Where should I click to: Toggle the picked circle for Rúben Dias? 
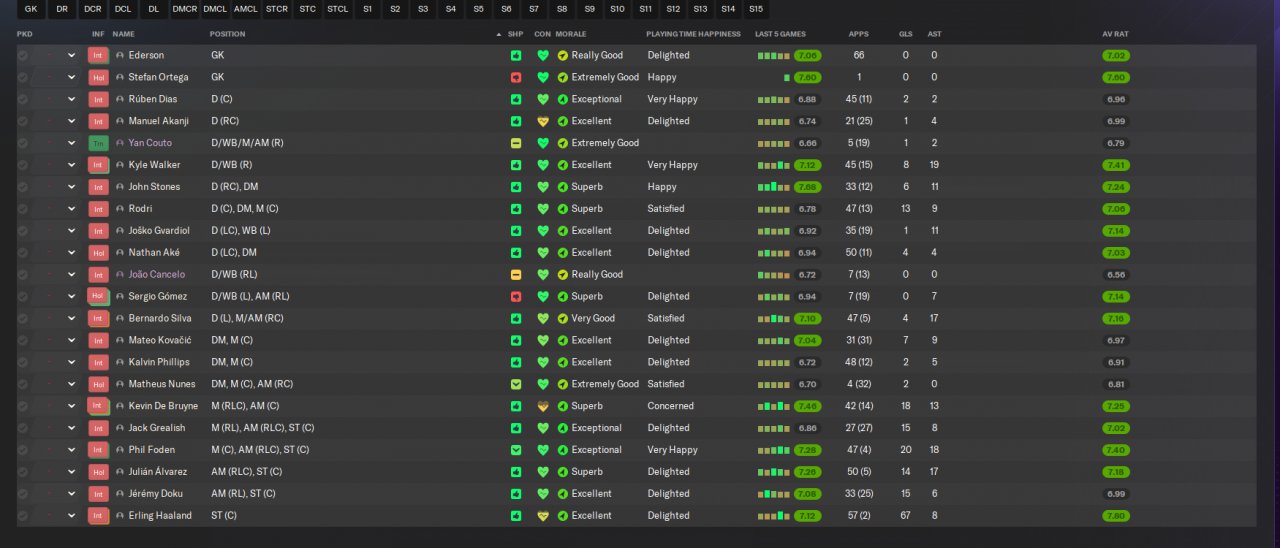23,99
